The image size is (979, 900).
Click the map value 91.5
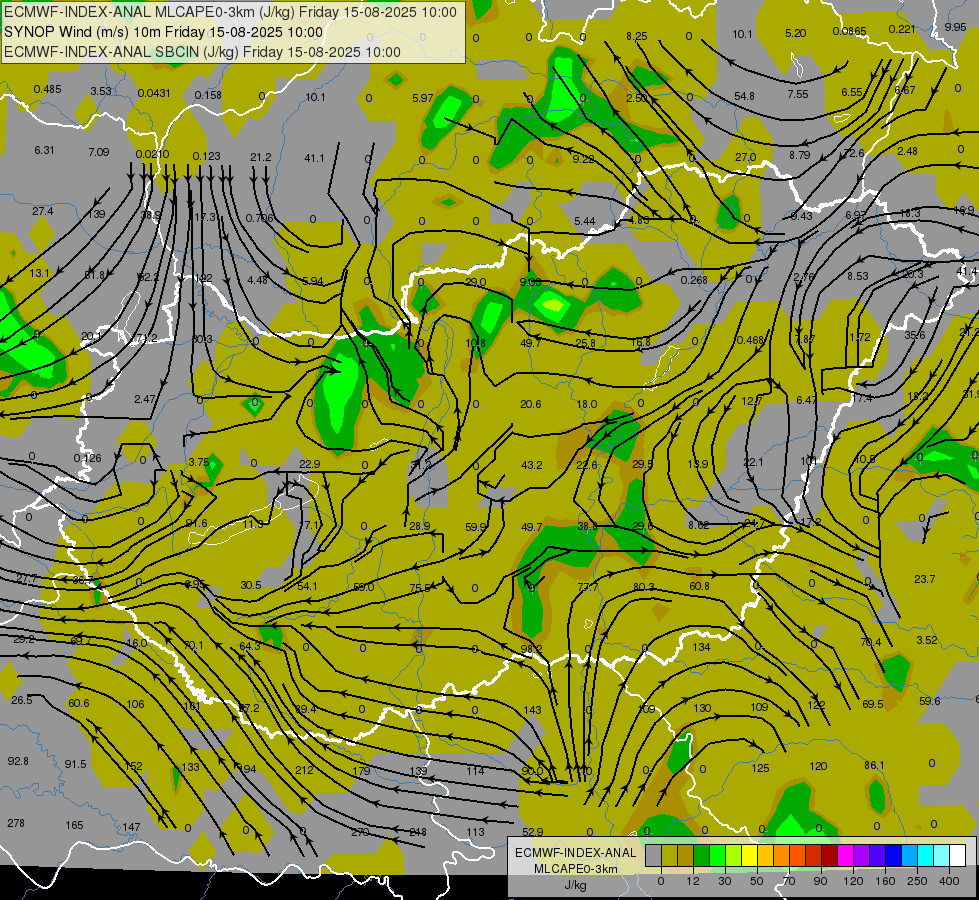76,764
